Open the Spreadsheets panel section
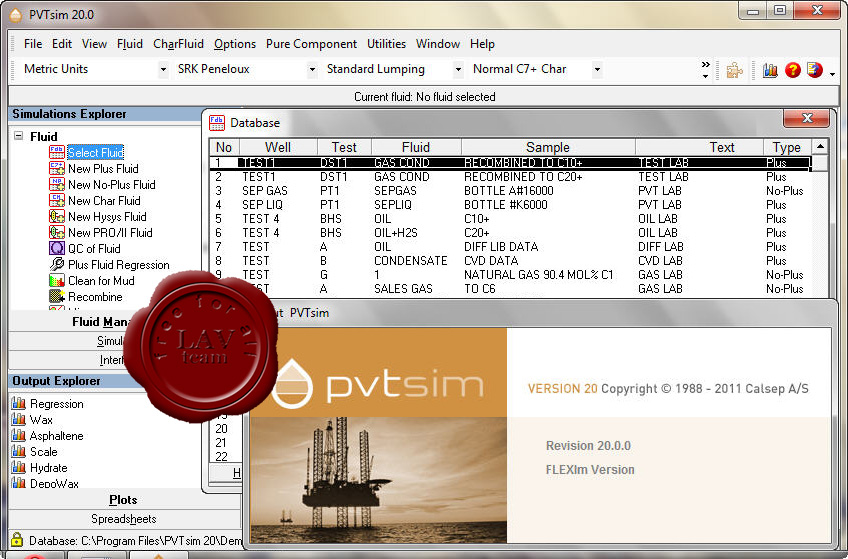Viewport: 848px width, 559px height. (x=123, y=519)
